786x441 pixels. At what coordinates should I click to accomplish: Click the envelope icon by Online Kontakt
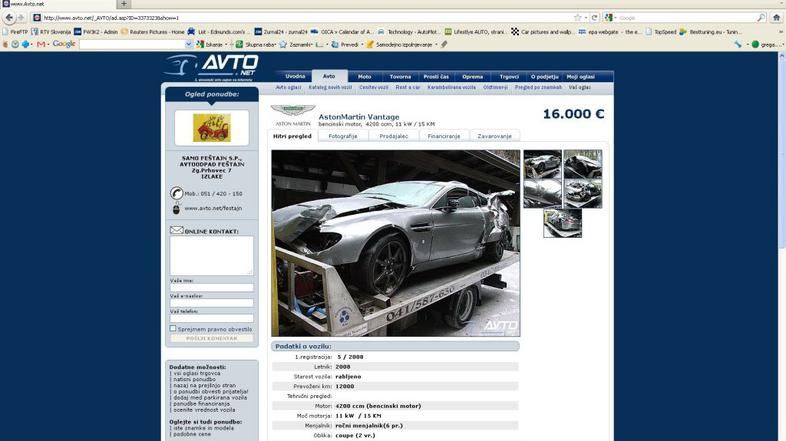(x=176, y=231)
